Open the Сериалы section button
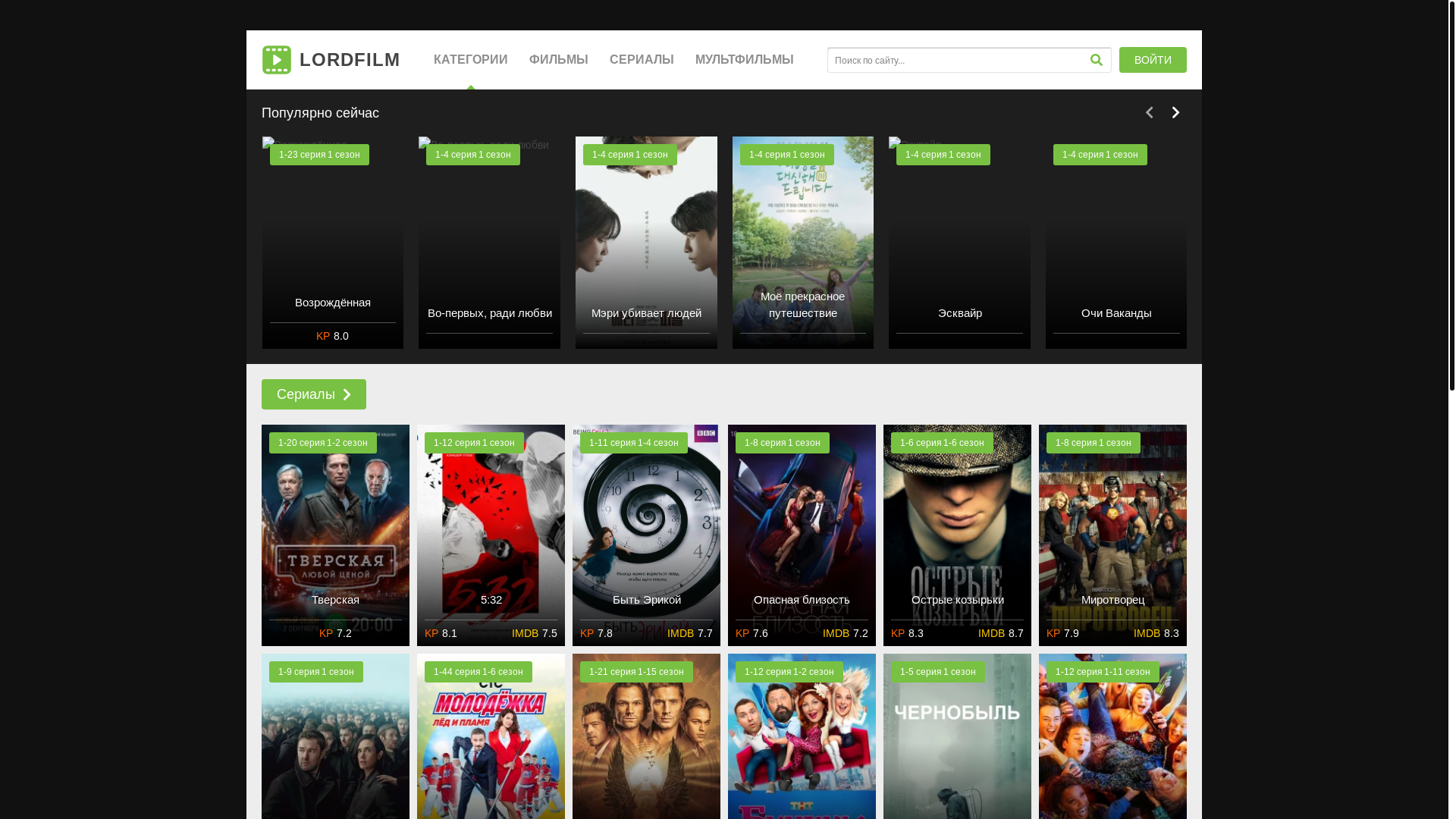1456x819 pixels. pos(314,394)
